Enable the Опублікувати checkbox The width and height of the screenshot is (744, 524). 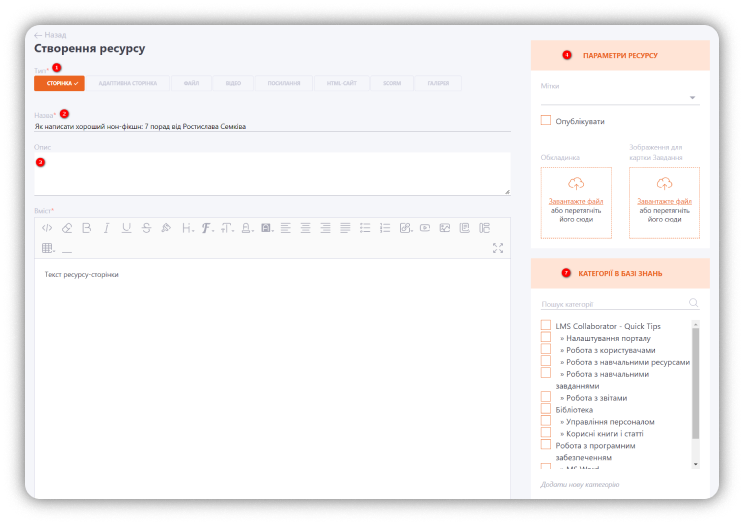point(546,120)
